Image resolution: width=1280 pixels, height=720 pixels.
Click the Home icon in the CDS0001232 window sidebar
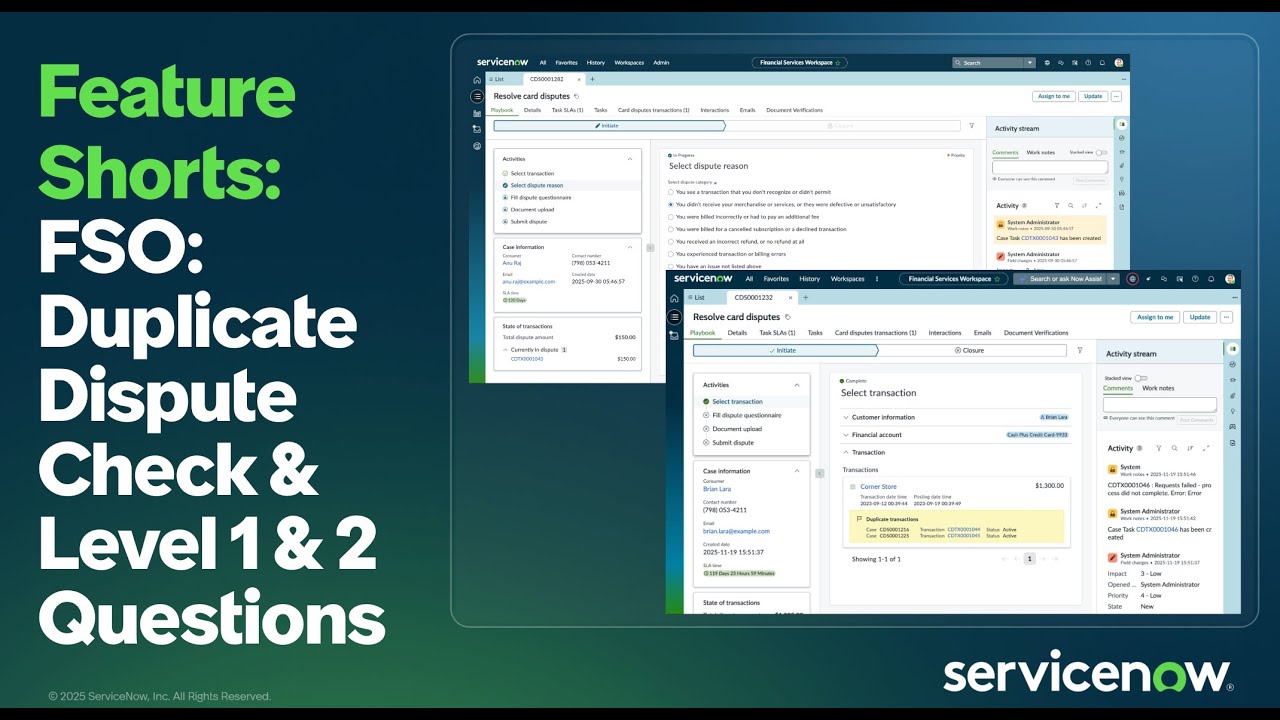674,298
